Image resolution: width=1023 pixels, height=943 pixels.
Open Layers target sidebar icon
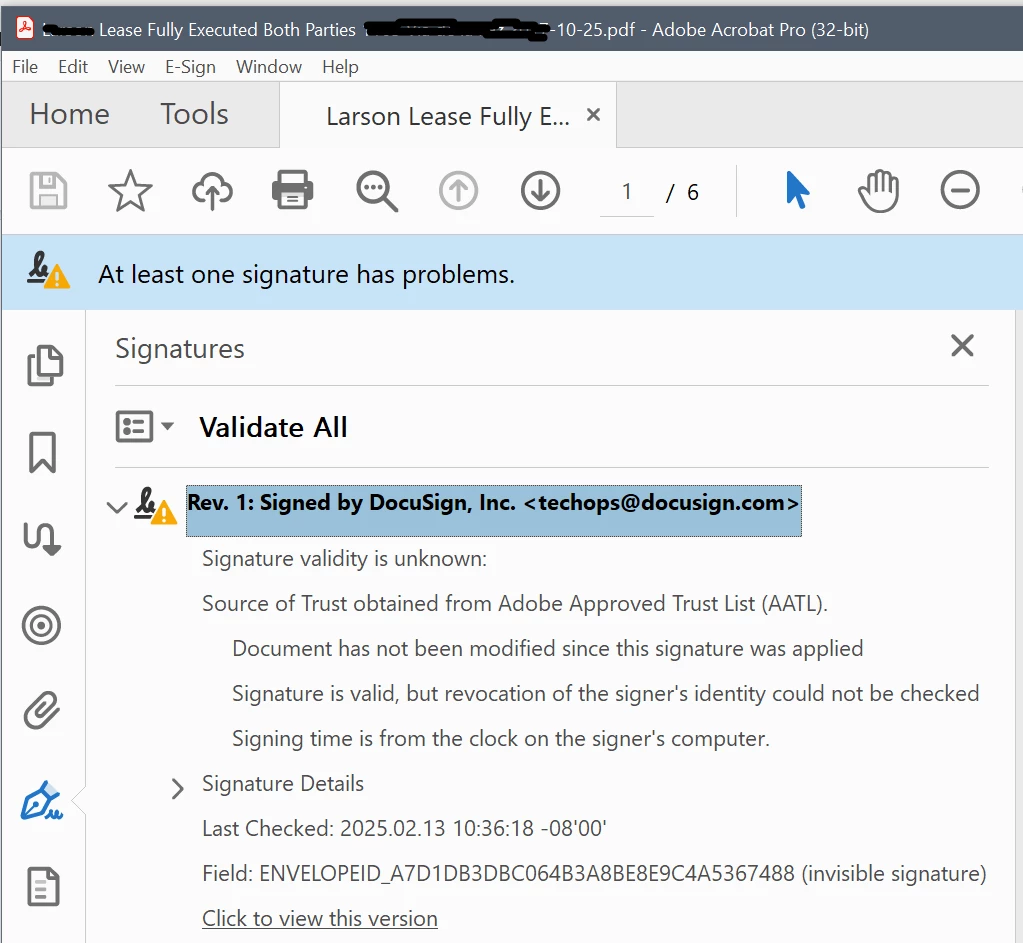42,626
